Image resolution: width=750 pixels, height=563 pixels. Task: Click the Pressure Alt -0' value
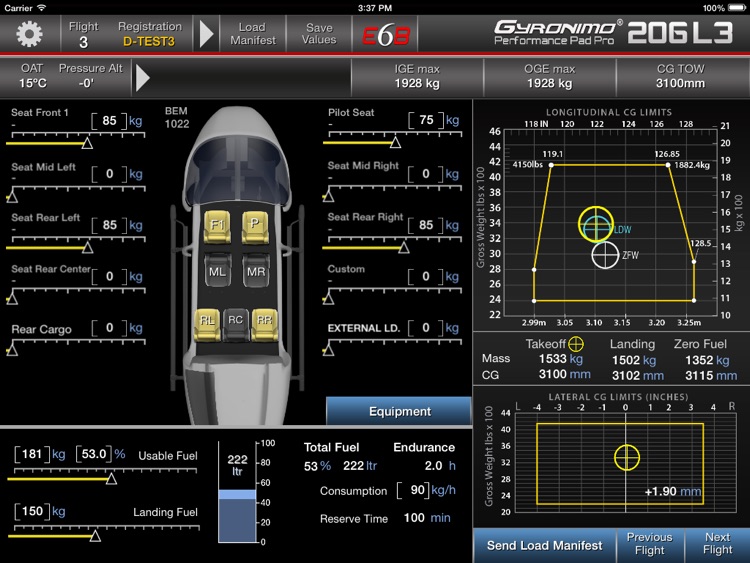click(86, 83)
